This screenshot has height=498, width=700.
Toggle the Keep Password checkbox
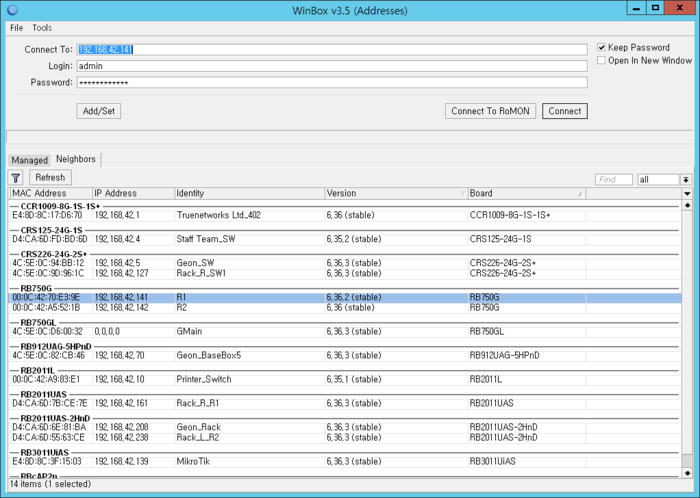[x=601, y=47]
